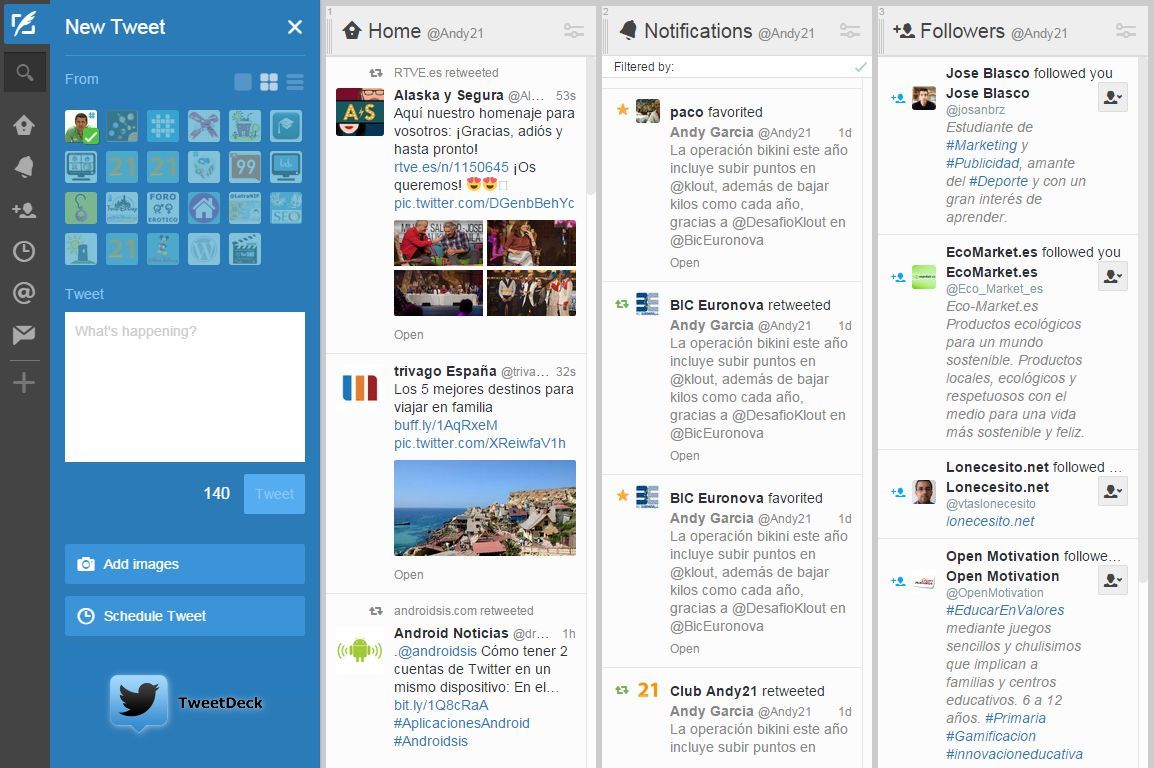Image resolution: width=1154 pixels, height=768 pixels.
Task: Close the New Tweet panel
Action: pyautogui.click(x=295, y=27)
